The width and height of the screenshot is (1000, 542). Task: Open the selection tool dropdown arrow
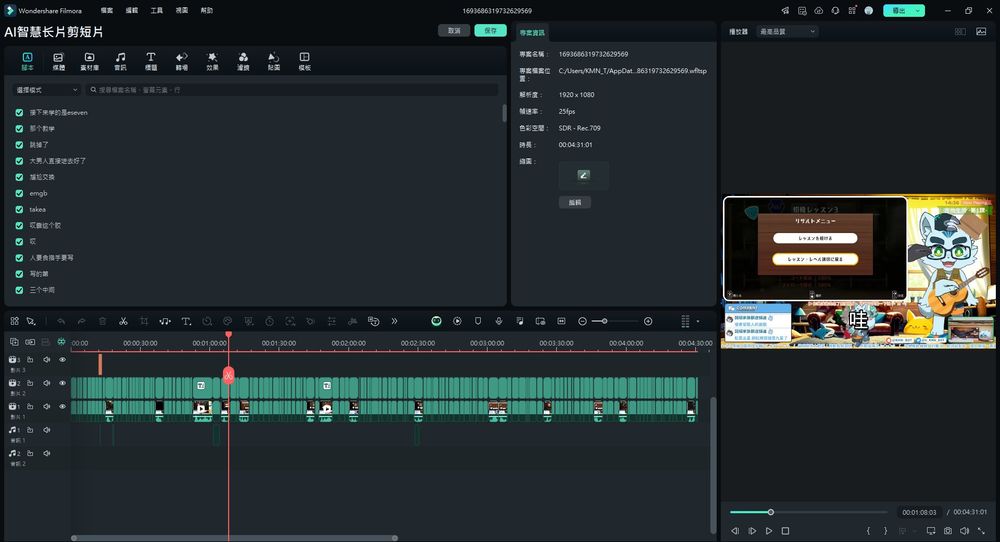pos(35,323)
